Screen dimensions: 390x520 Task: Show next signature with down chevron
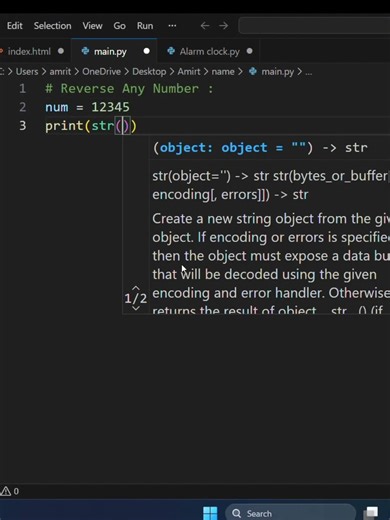pyautogui.click(x=136, y=308)
